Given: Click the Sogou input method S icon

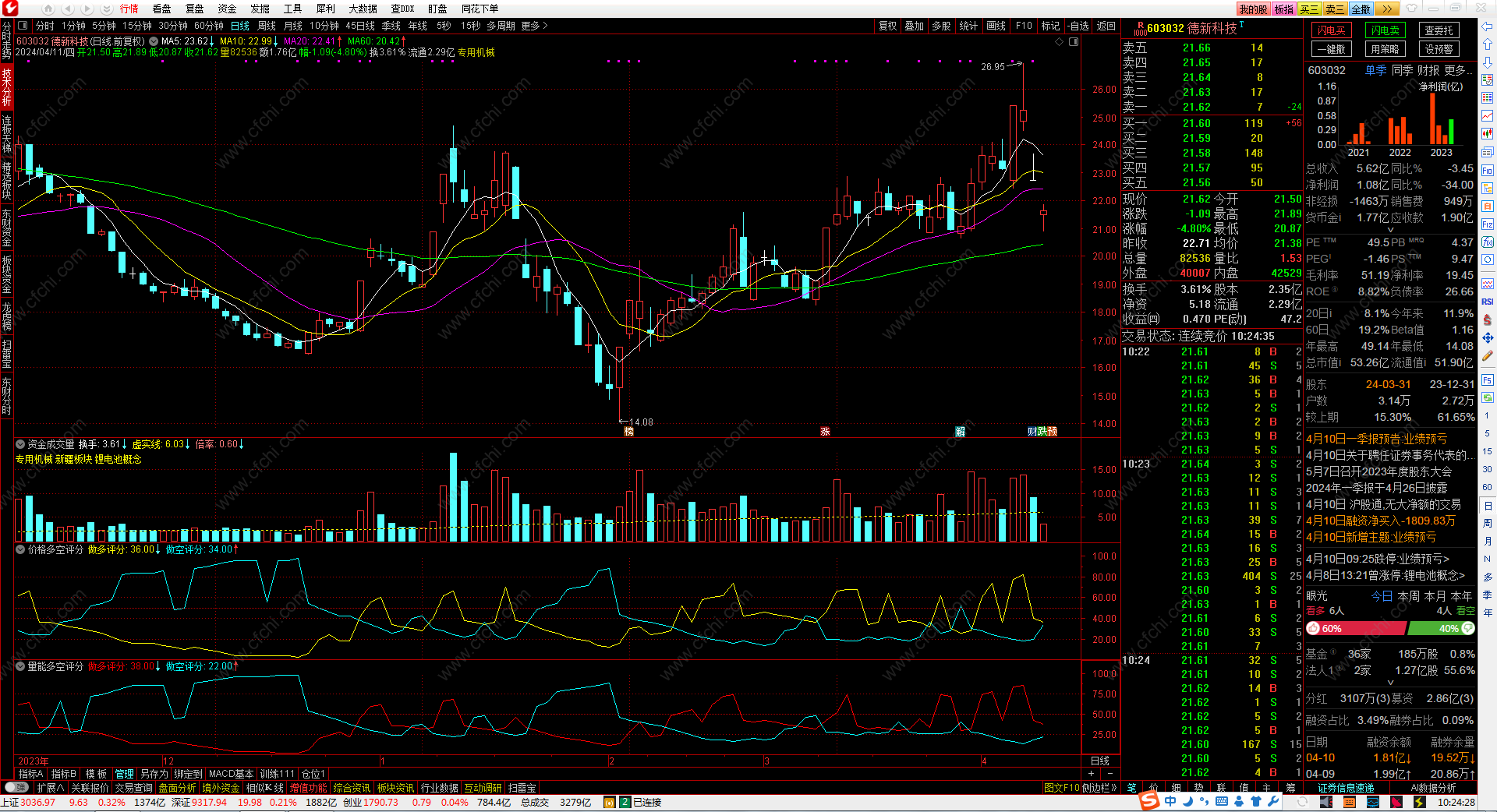Looking at the screenshot, I should pos(1148,801).
